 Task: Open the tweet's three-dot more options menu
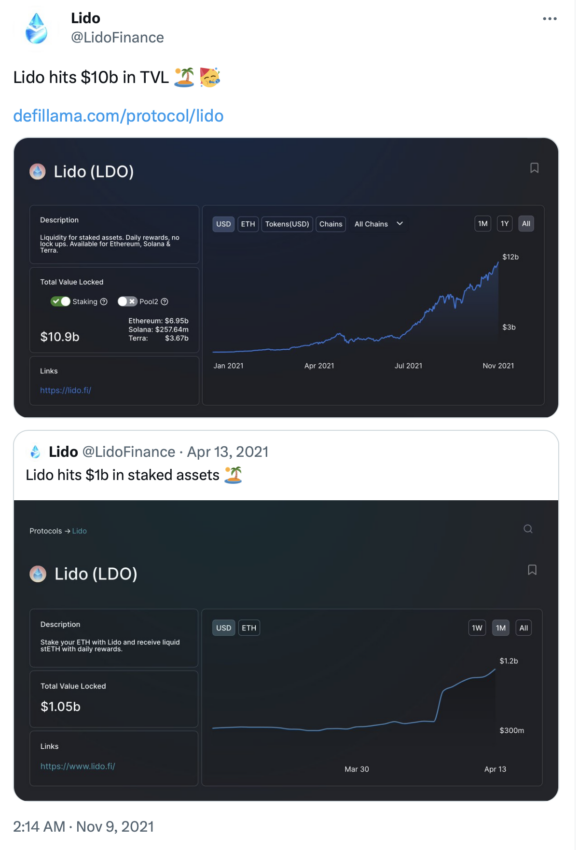549,19
